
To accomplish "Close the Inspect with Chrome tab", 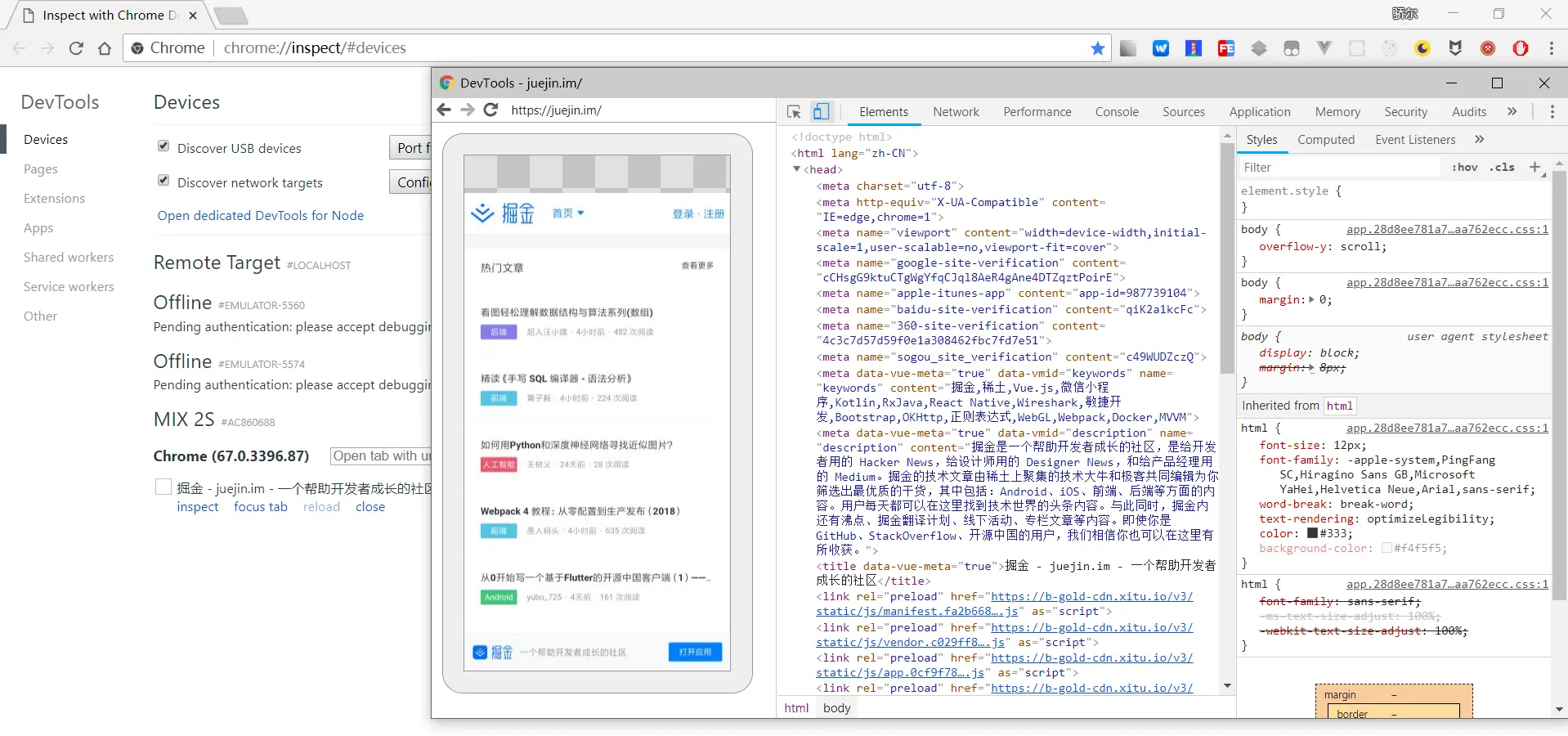I will [193, 16].
